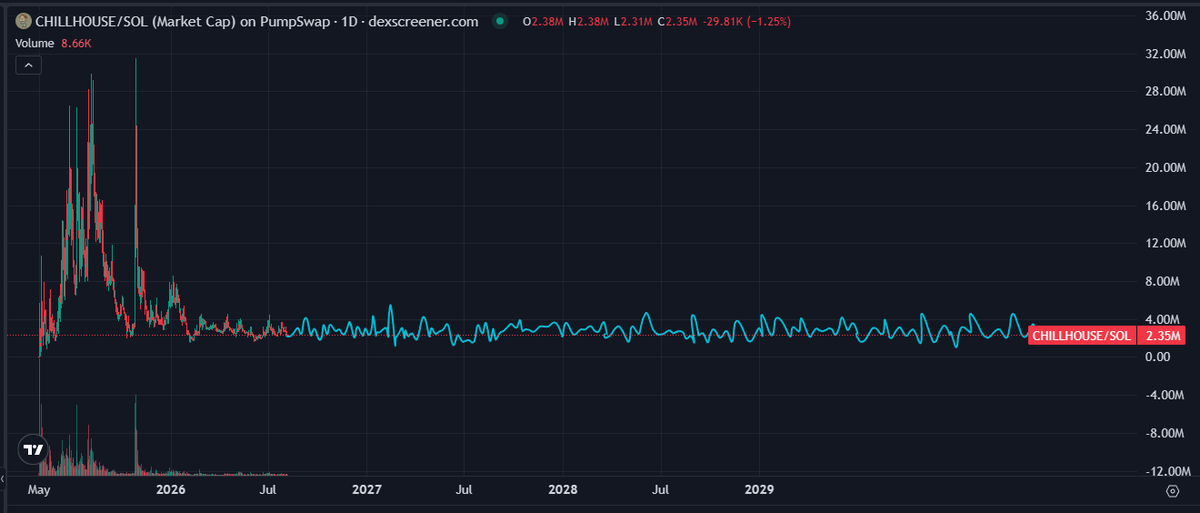Collapse indicator legend with chevron under Volume
This screenshot has height=513, width=1200.
click(x=28, y=65)
